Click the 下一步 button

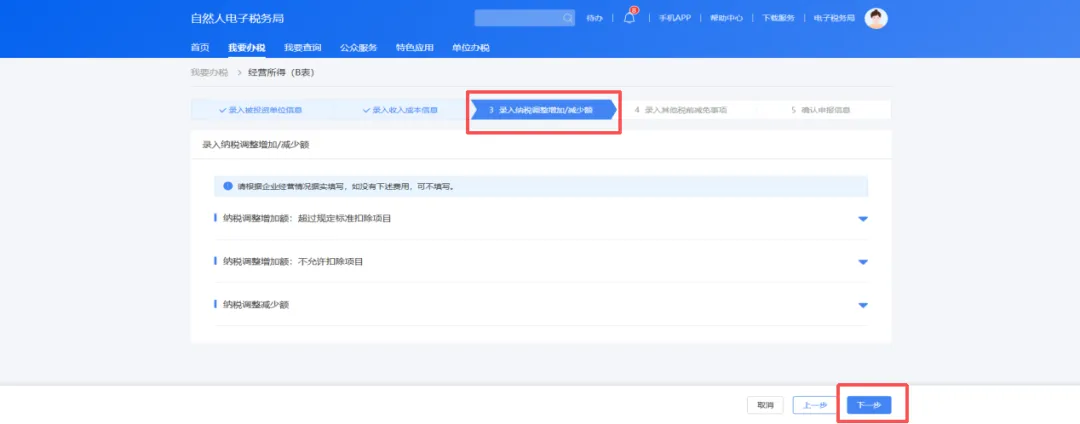click(x=868, y=405)
